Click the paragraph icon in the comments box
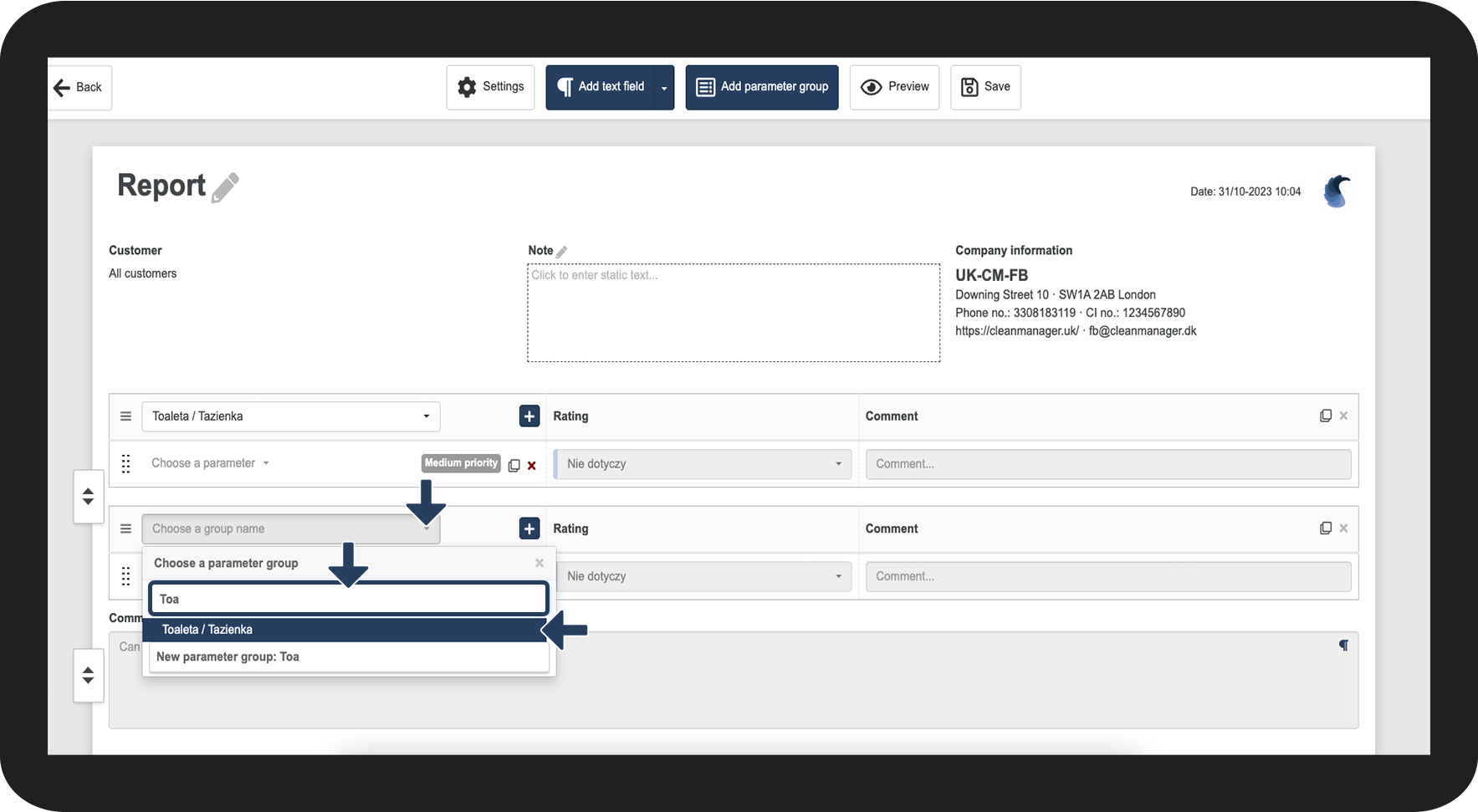This screenshot has width=1478, height=812. tap(1343, 646)
